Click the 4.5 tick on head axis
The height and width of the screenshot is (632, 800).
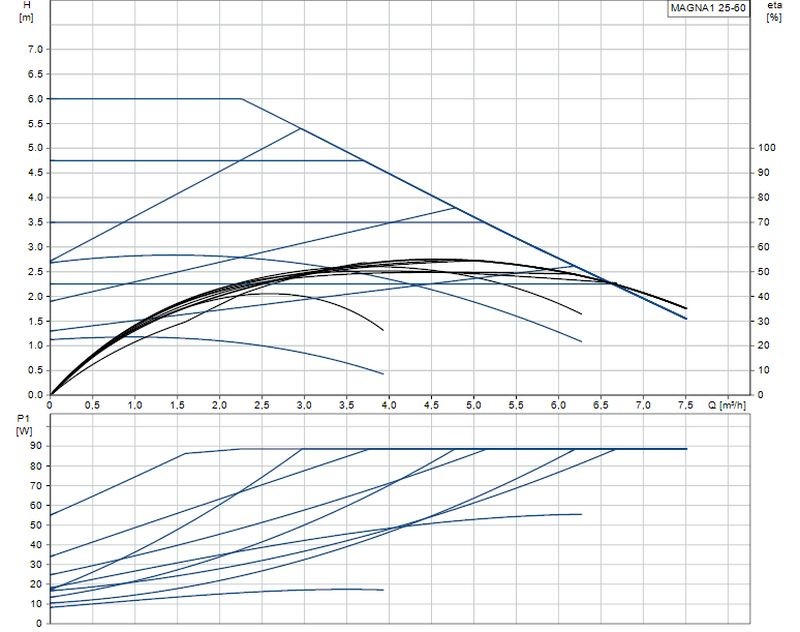coord(35,173)
